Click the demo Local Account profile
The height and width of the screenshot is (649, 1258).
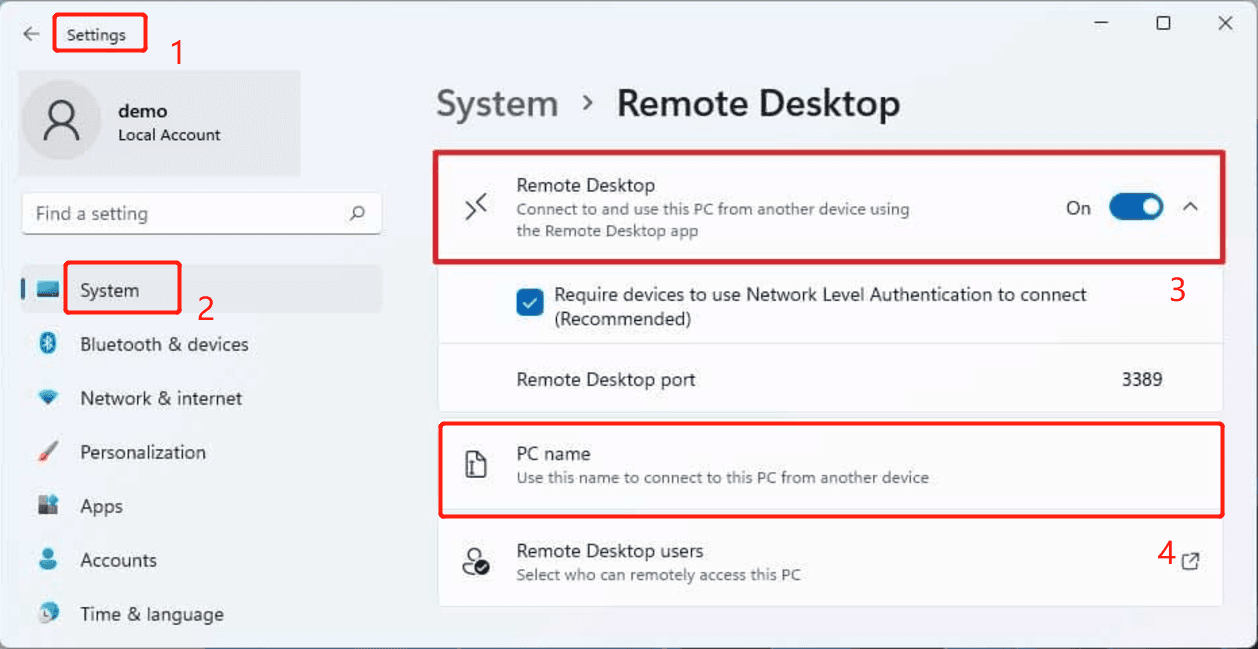pyautogui.click(x=160, y=122)
